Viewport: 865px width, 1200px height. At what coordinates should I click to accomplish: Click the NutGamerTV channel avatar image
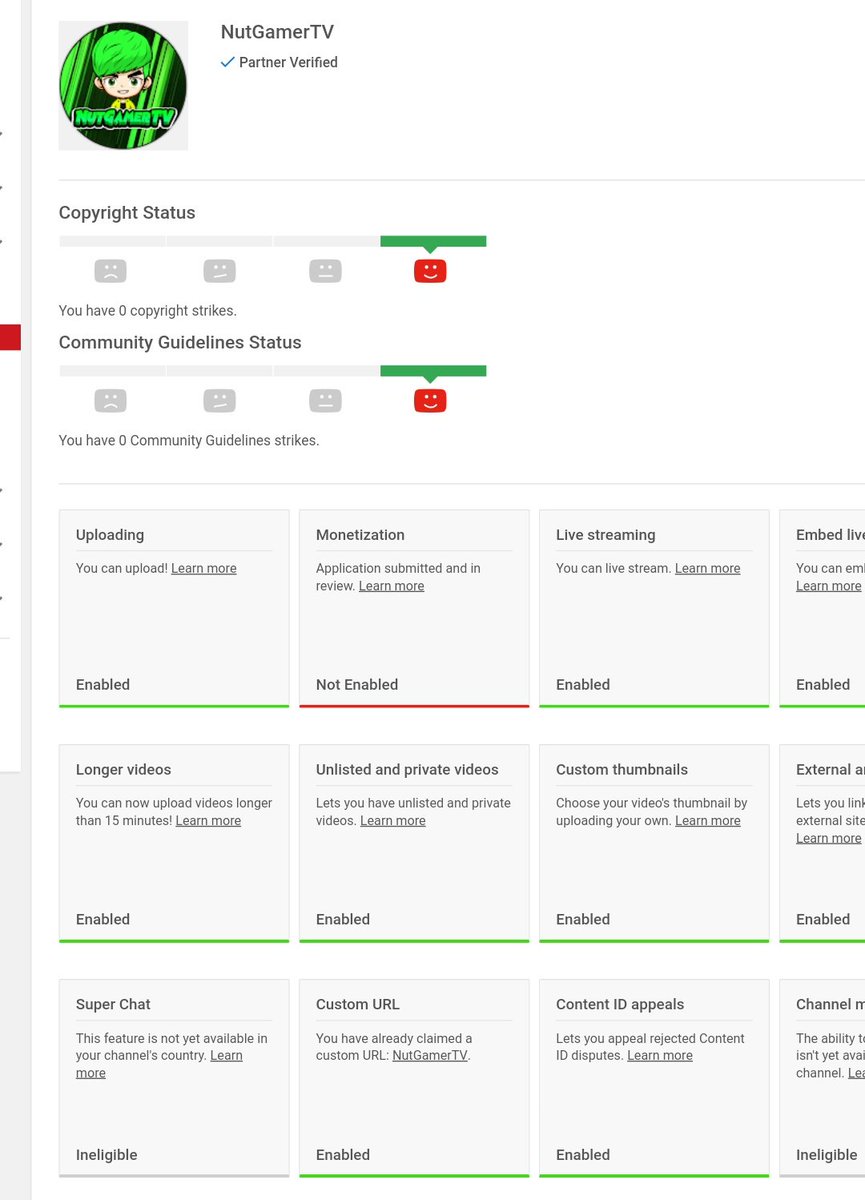[123, 85]
